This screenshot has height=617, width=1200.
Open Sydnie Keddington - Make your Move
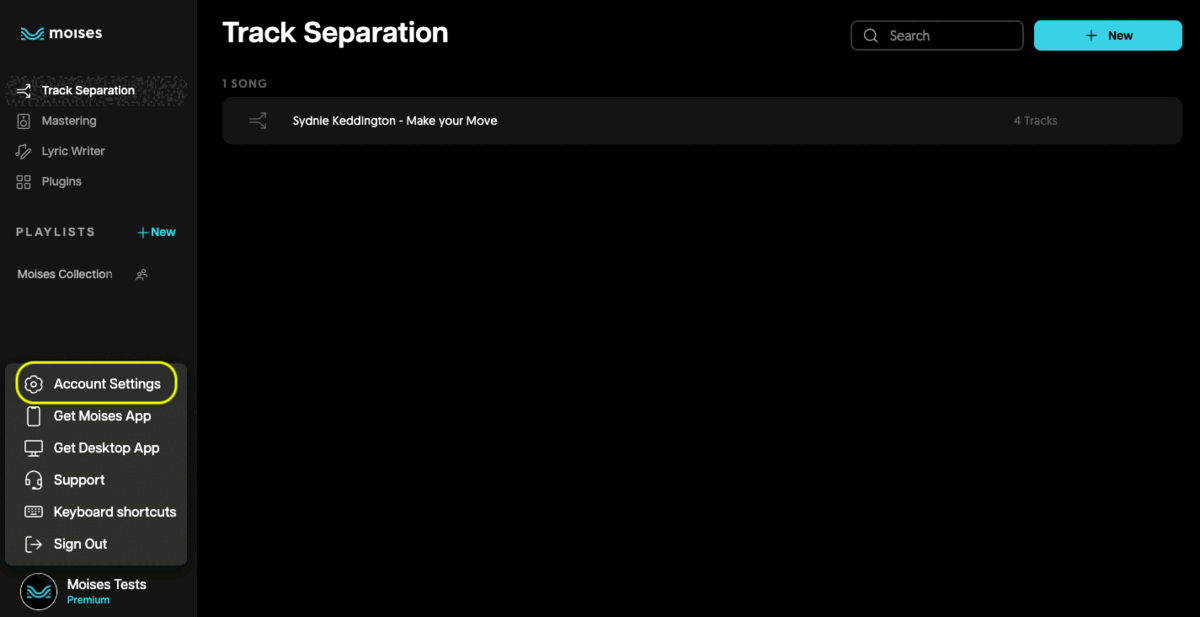pyautogui.click(x=395, y=121)
